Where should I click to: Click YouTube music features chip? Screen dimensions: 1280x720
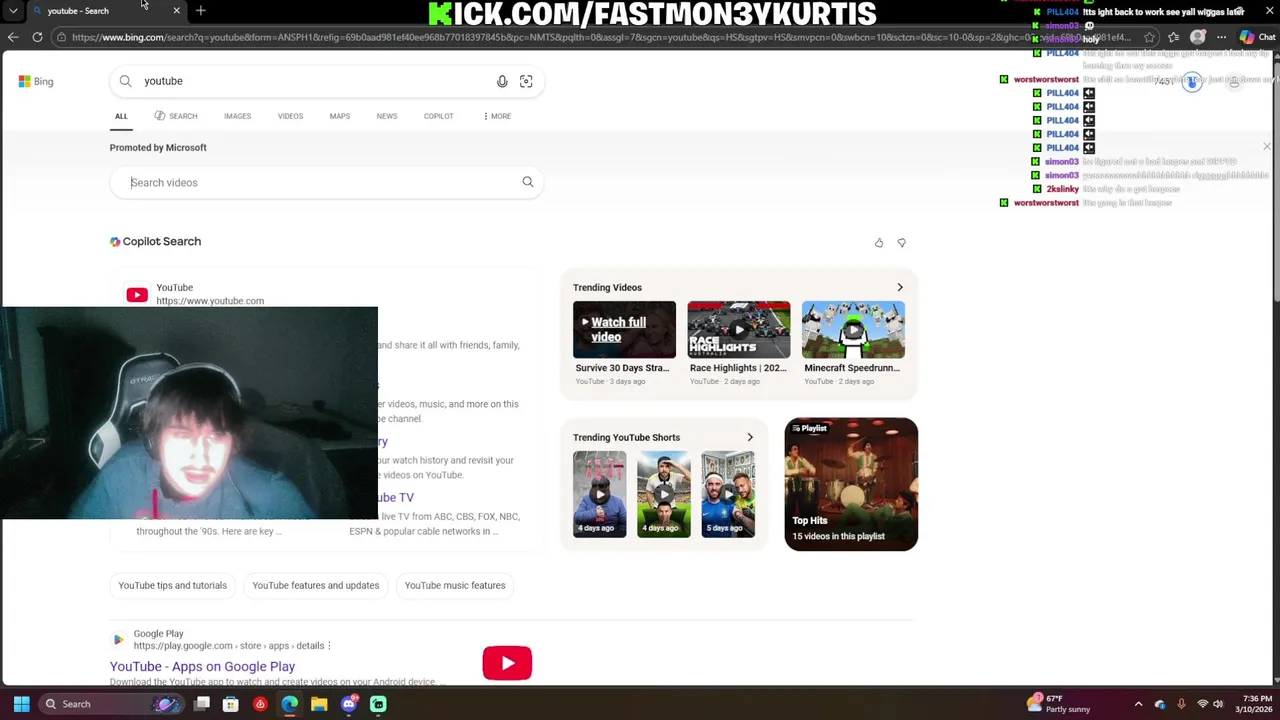[x=455, y=585]
